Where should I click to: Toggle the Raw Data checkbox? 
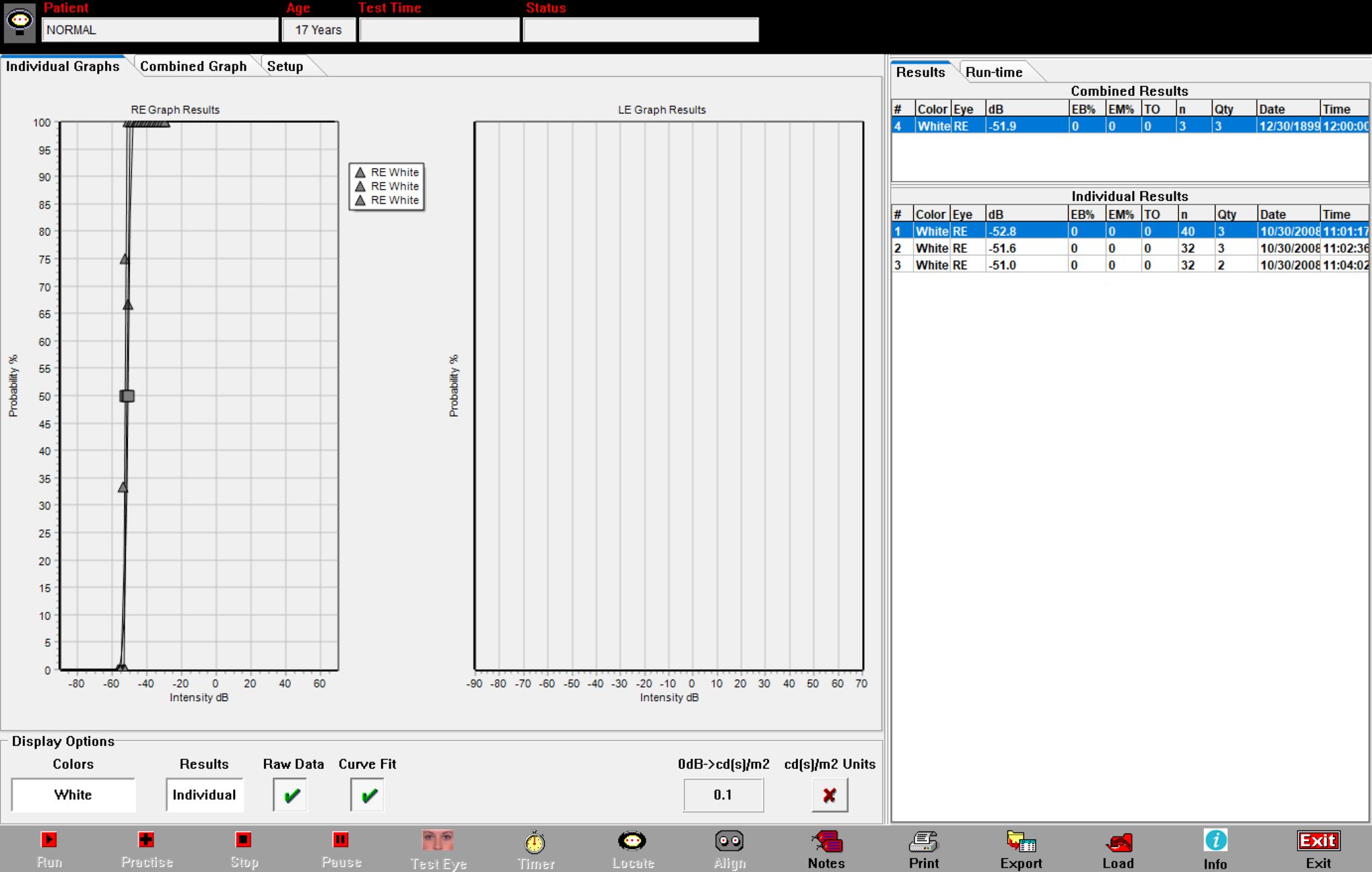pyautogui.click(x=291, y=796)
